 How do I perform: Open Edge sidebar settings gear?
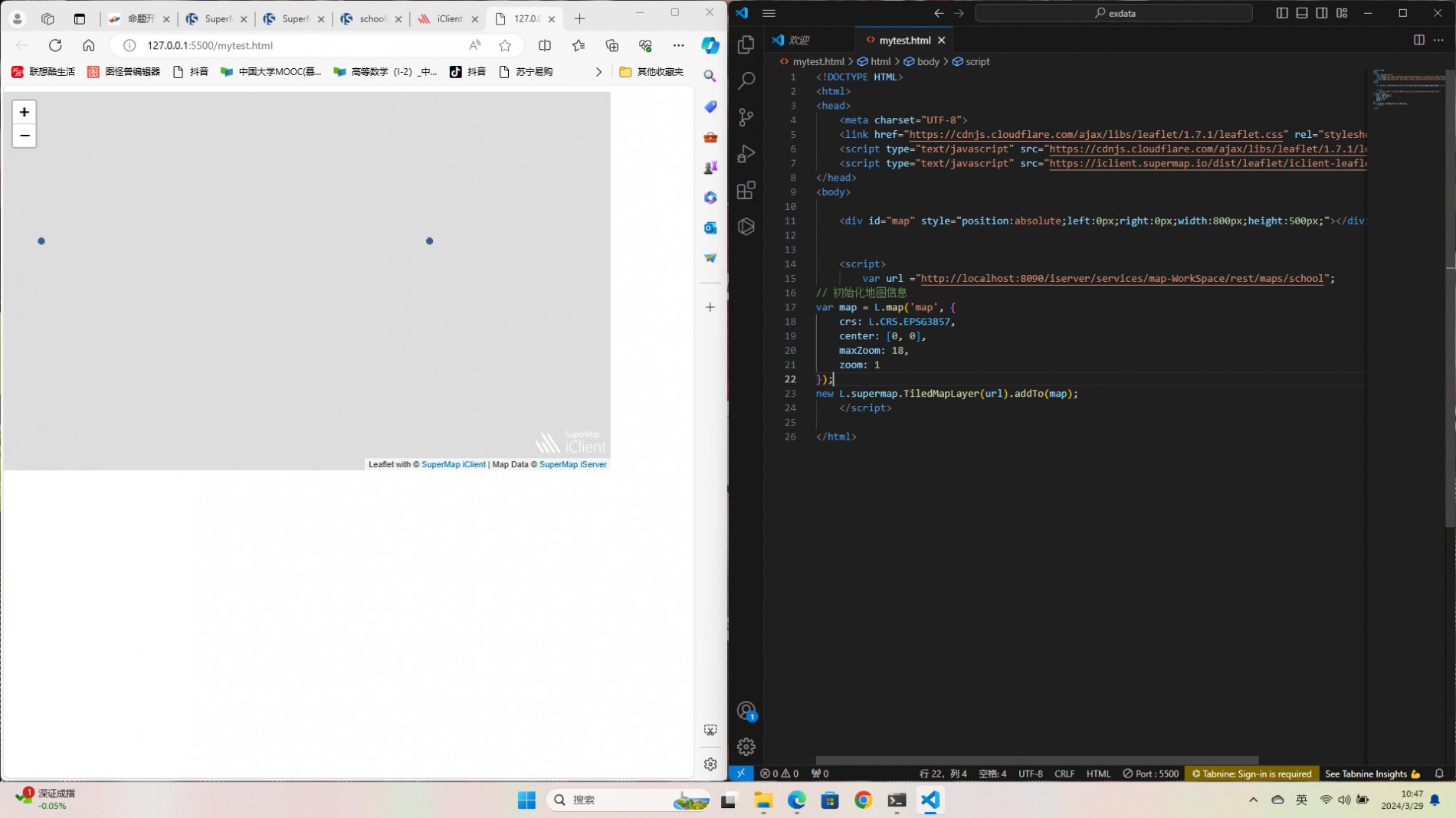click(x=710, y=764)
